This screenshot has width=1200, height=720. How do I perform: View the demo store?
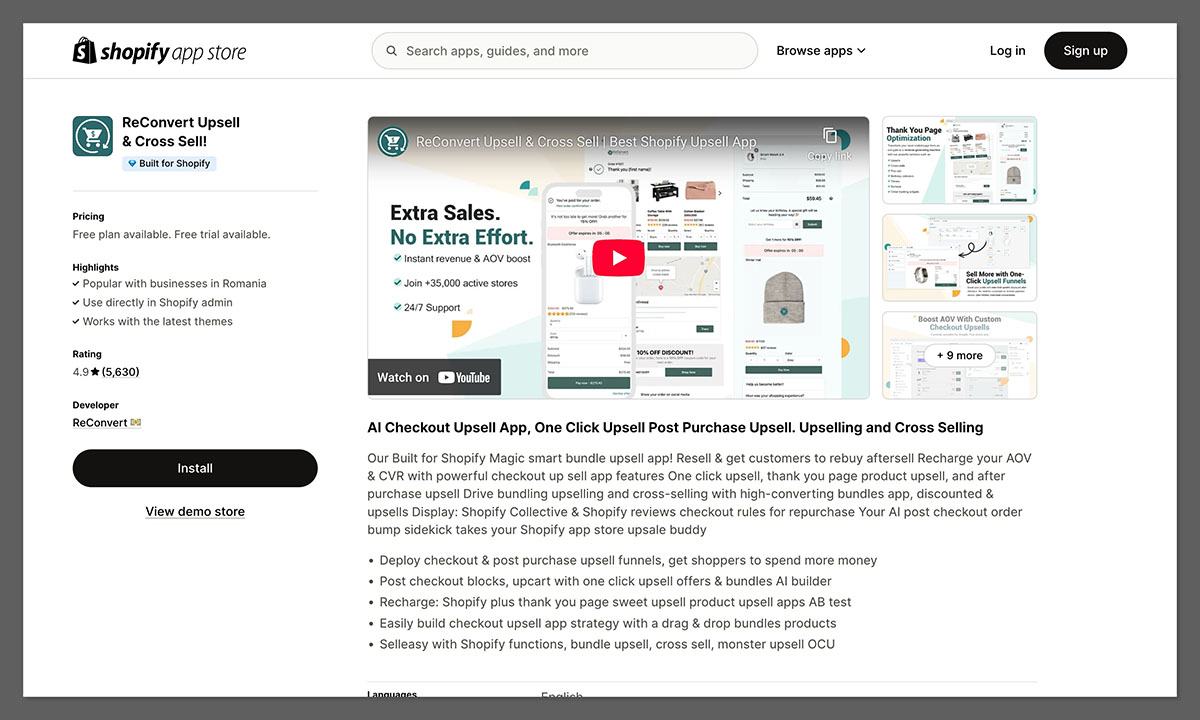194,511
